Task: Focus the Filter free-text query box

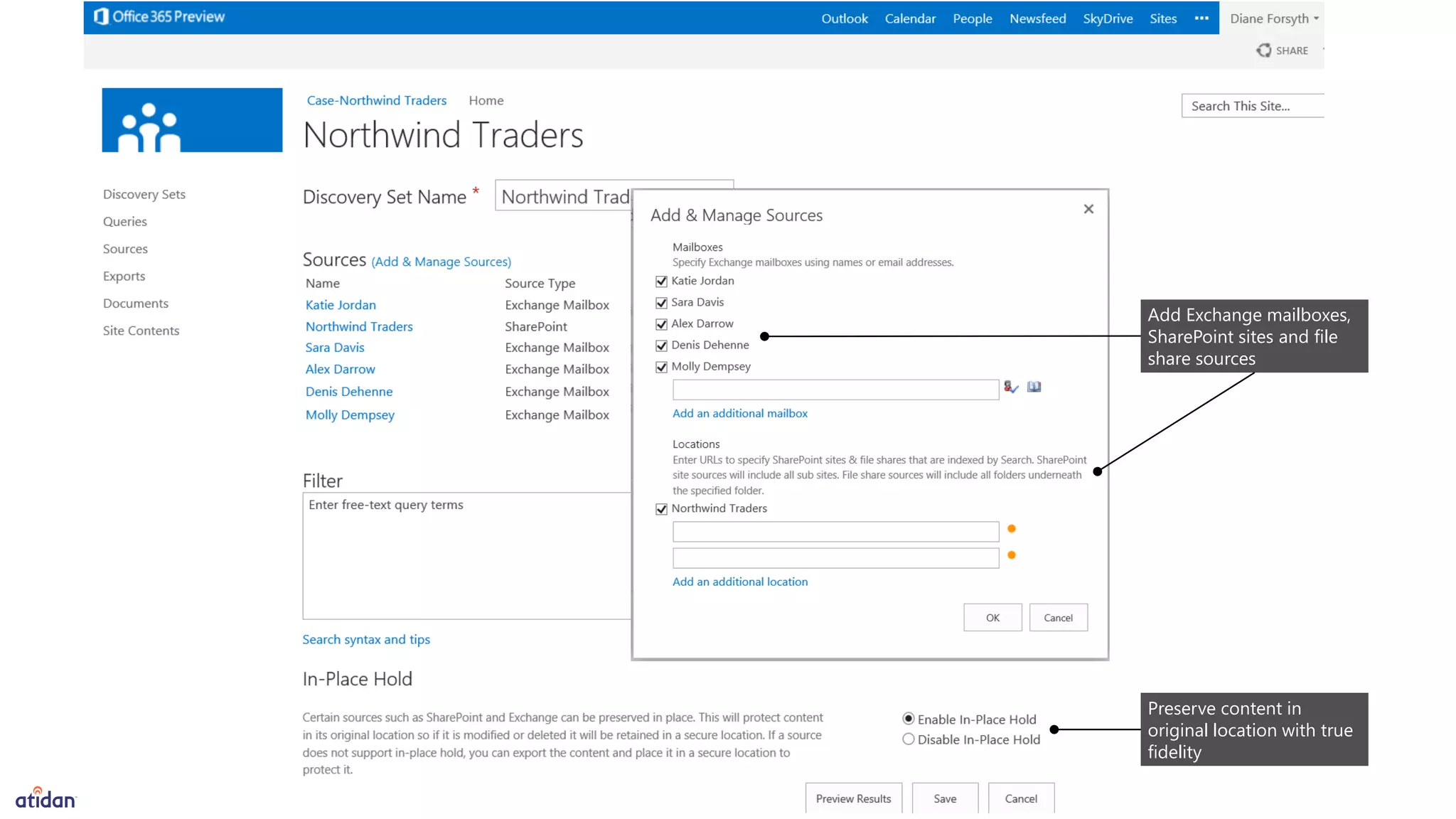Action: 467,555
